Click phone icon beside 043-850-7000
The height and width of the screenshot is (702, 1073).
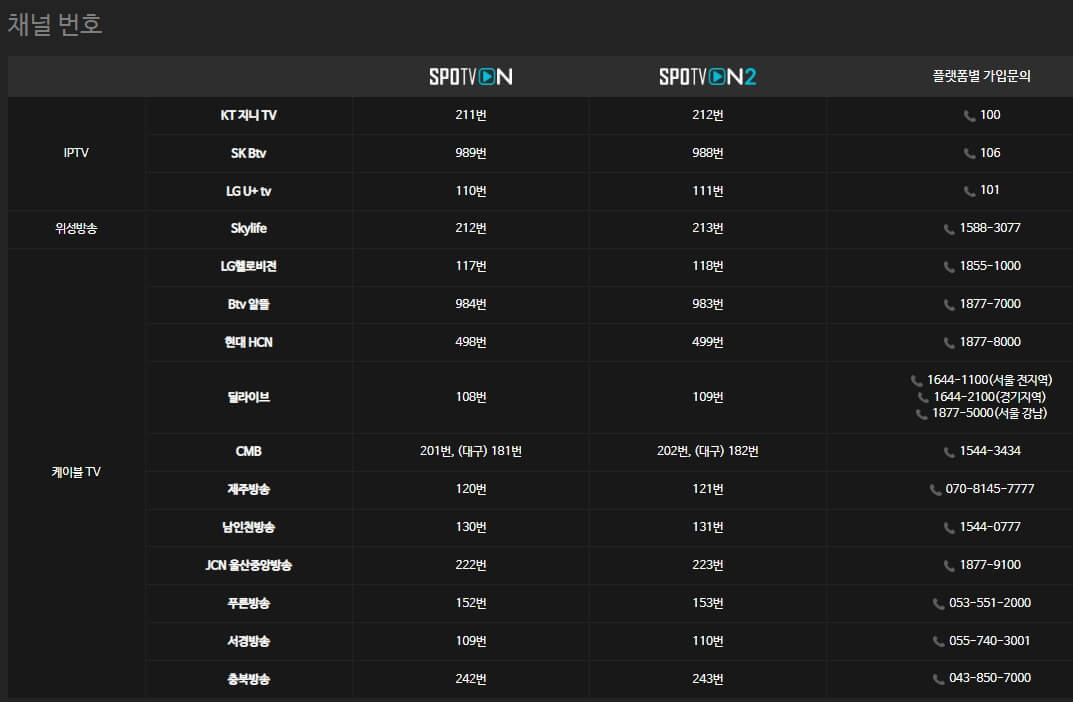coord(939,679)
